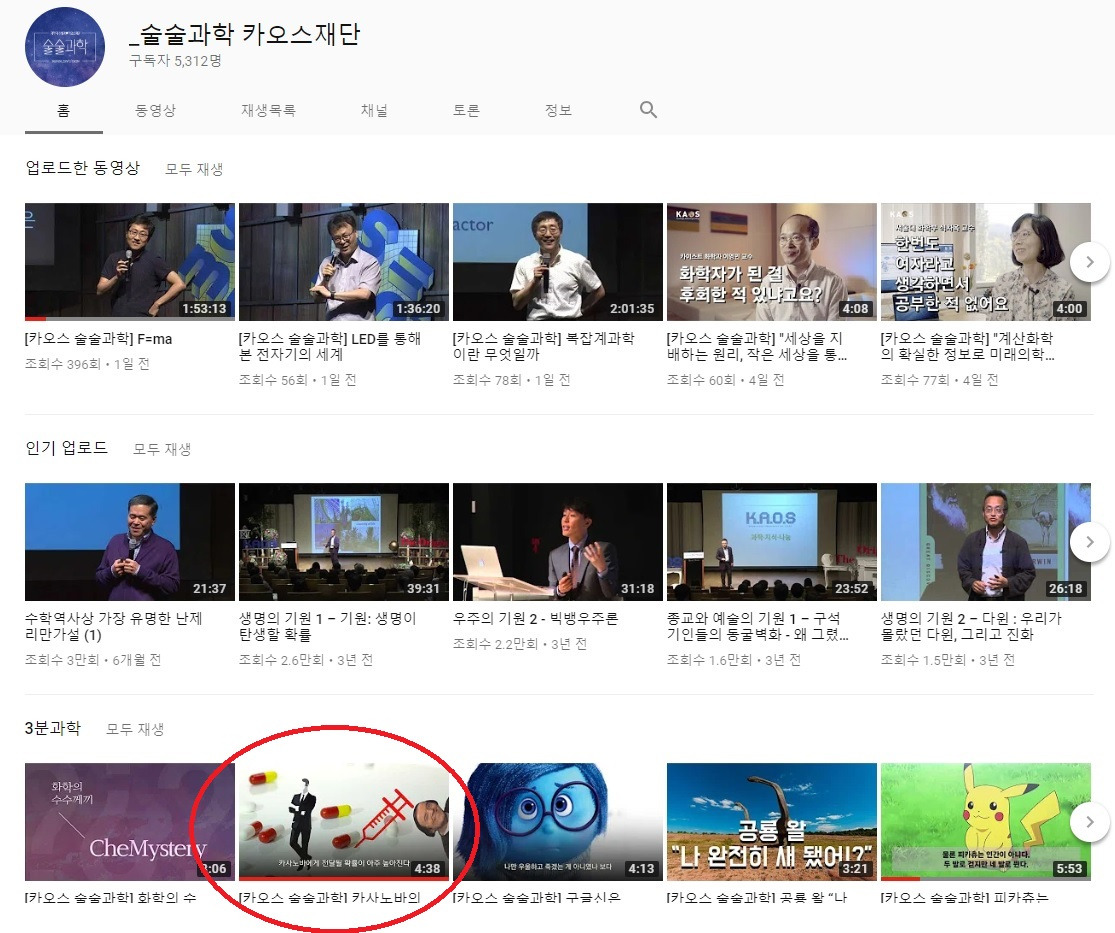Image resolution: width=1115 pixels, height=933 pixels.
Task: Click the next arrow in 3분과학 row
Action: [x=1089, y=821]
